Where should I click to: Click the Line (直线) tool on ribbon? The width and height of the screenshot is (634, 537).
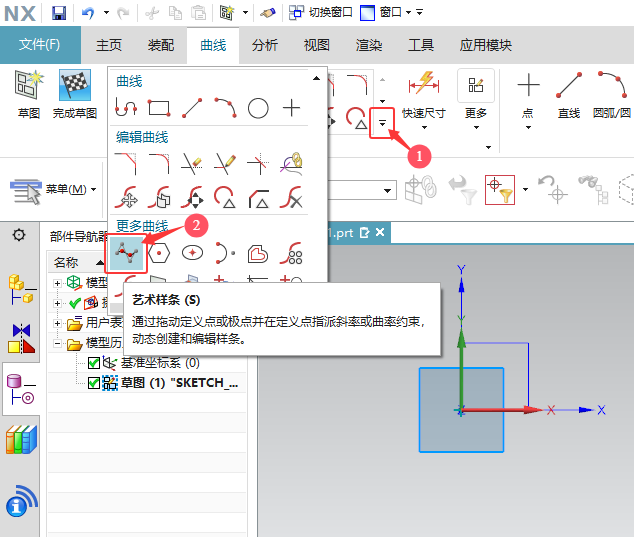click(x=569, y=95)
